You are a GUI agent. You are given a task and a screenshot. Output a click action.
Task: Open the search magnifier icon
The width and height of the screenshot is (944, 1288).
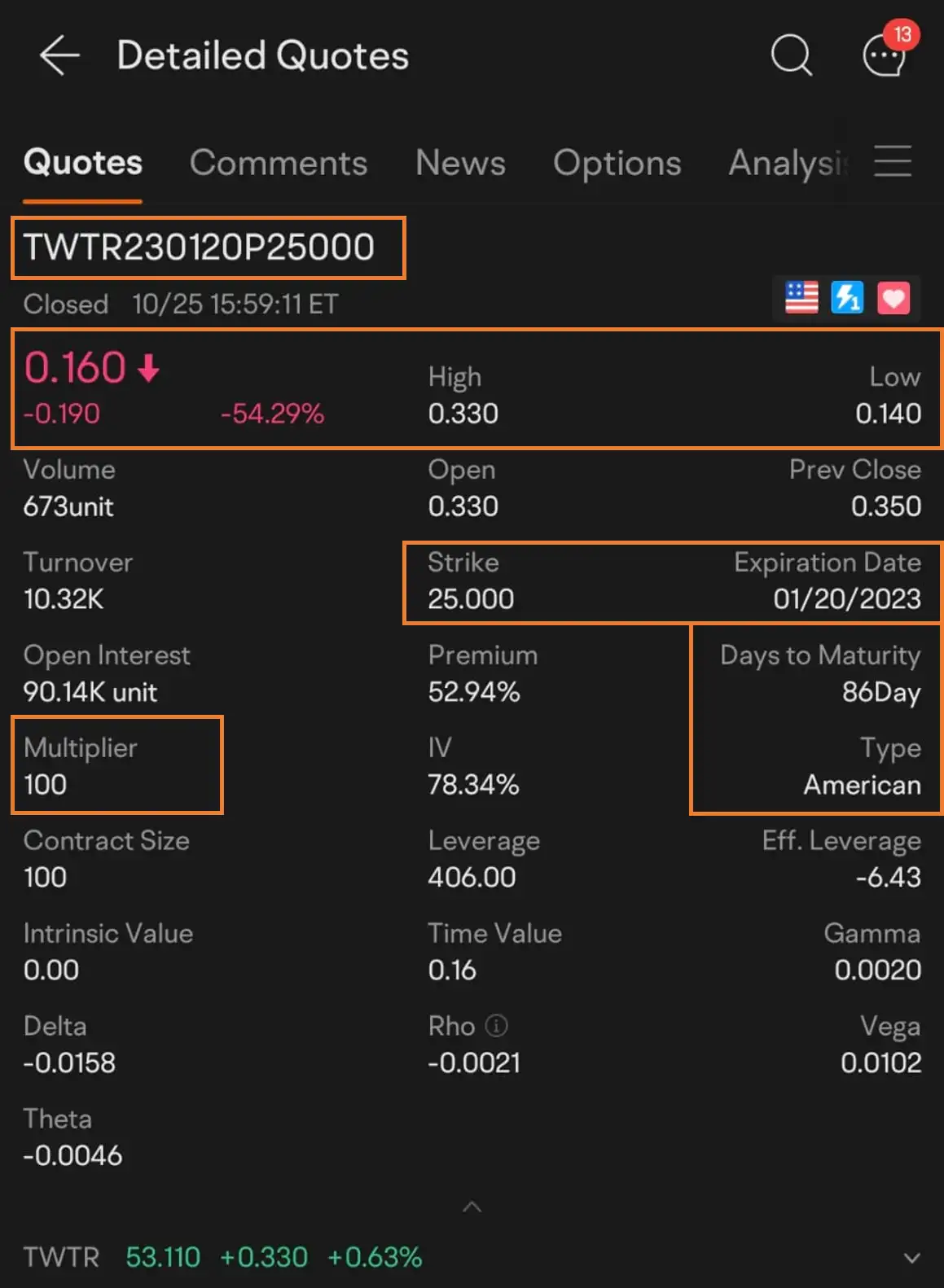pyautogui.click(x=791, y=55)
